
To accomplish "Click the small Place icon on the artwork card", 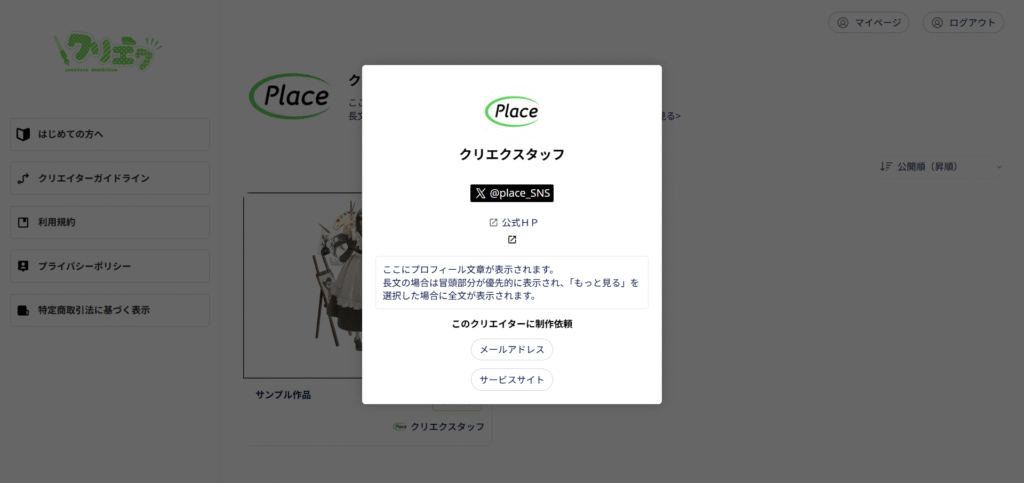I will [x=400, y=427].
